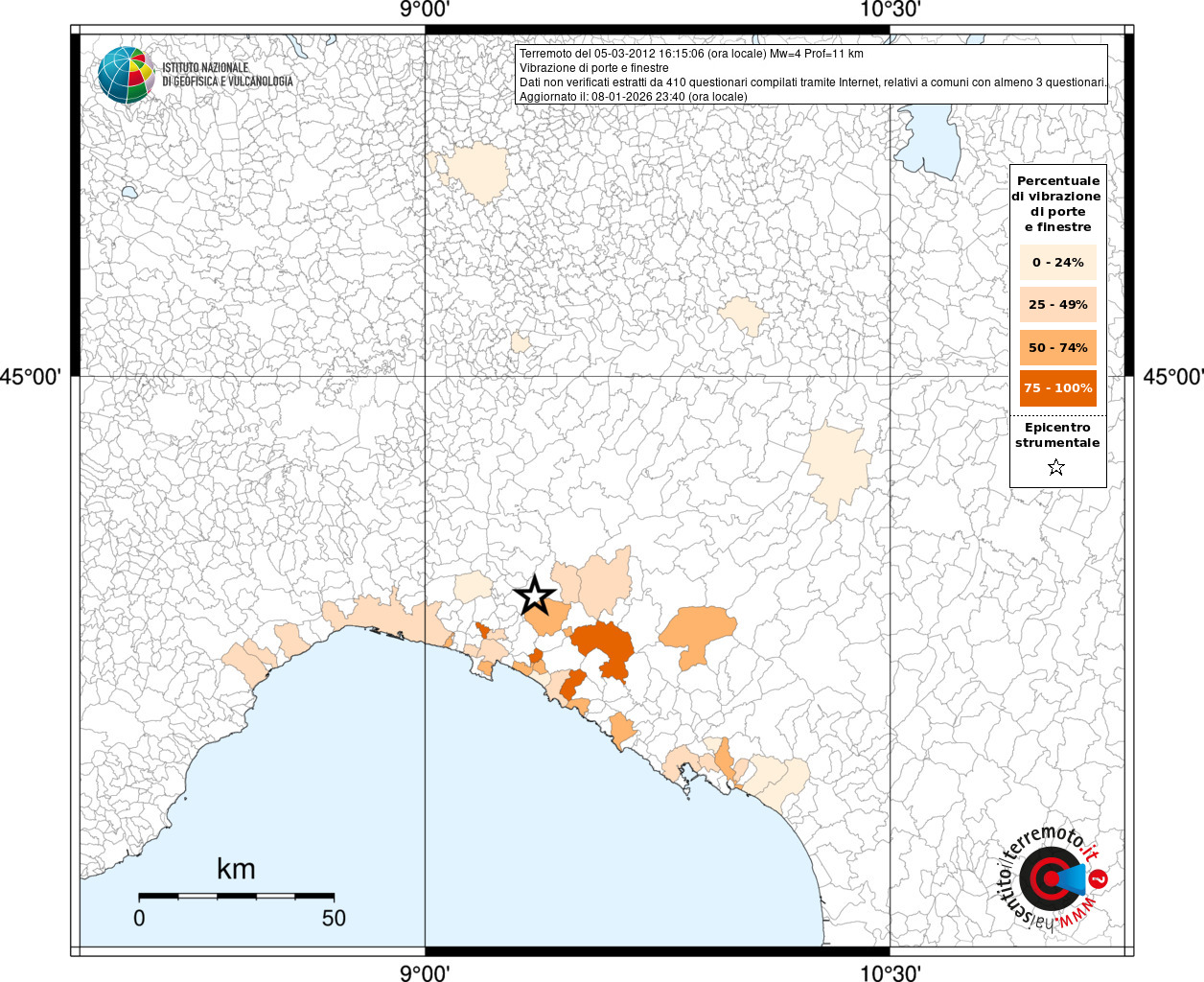Click the 'km' scale bar label

236,869
